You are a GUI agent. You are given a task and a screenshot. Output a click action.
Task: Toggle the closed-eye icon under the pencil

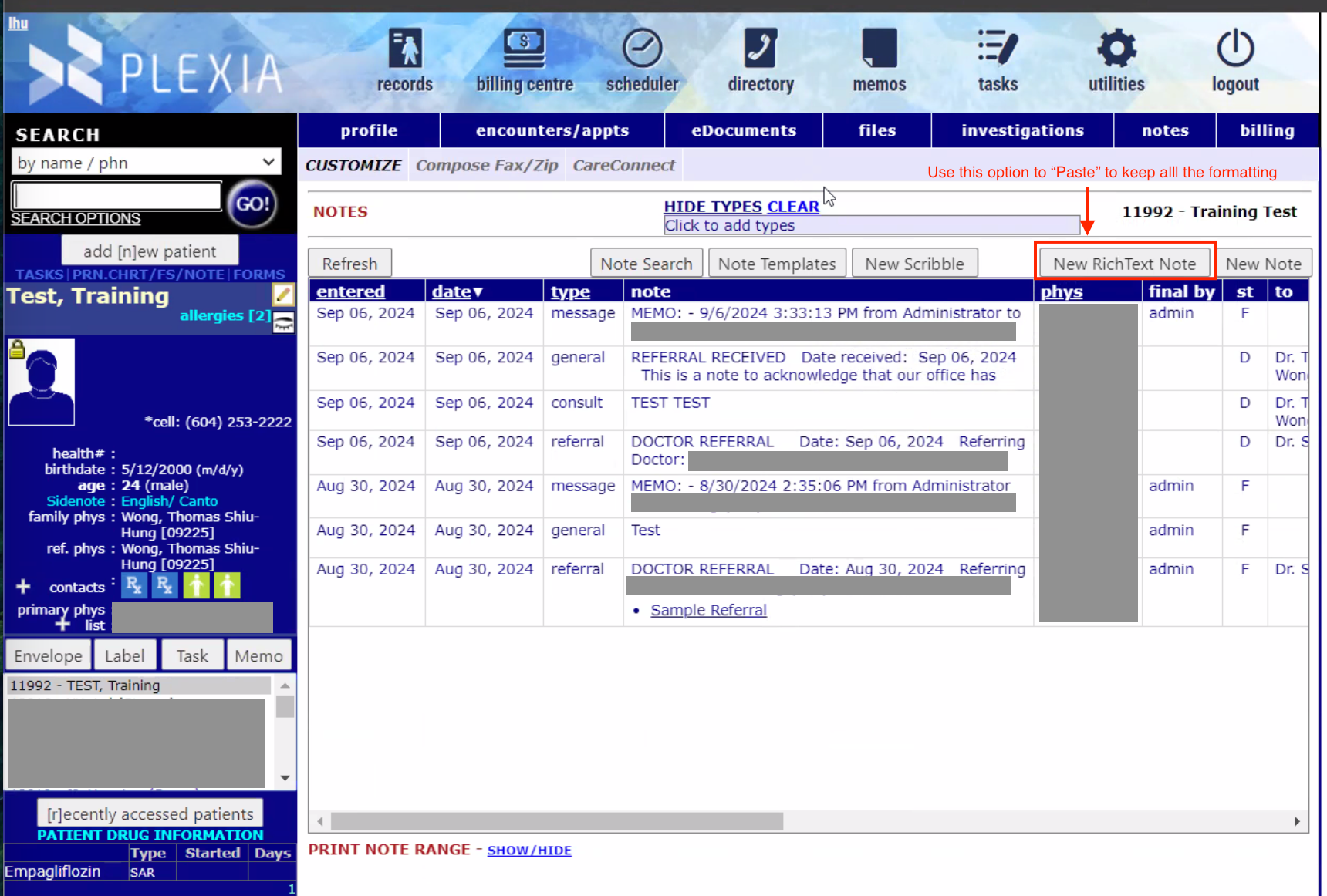pyautogui.click(x=283, y=323)
